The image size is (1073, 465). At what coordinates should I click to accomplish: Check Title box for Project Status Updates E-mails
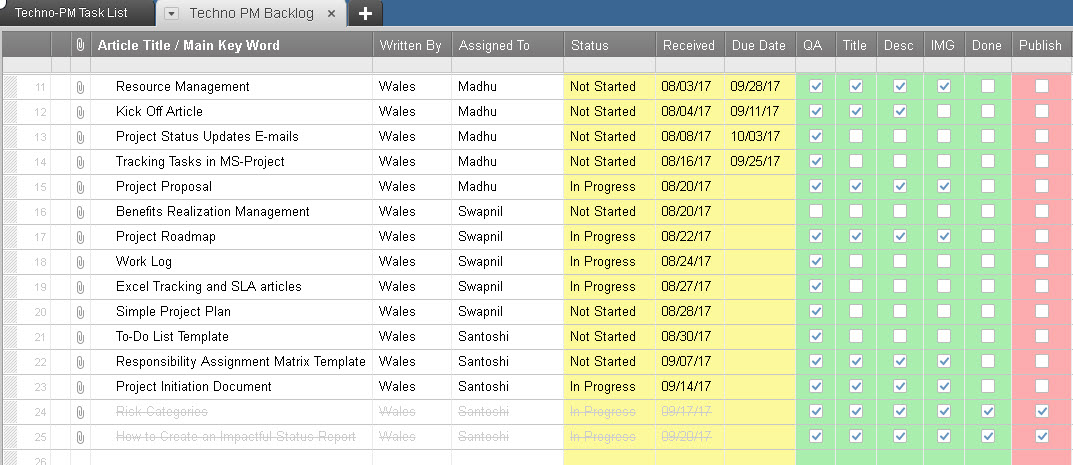(x=856, y=137)
